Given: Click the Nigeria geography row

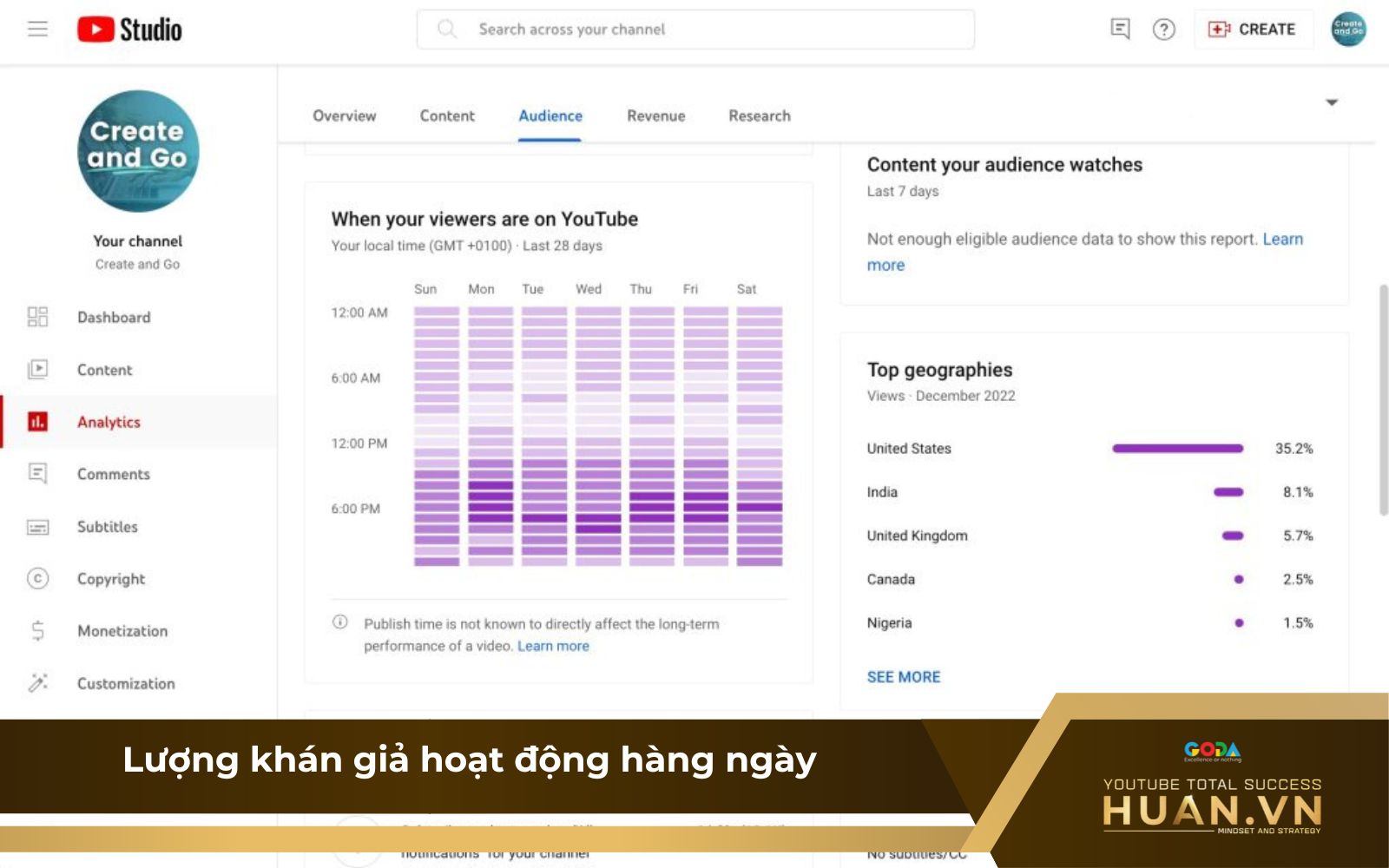Looking at the screenshot, I should [1089, 622].
